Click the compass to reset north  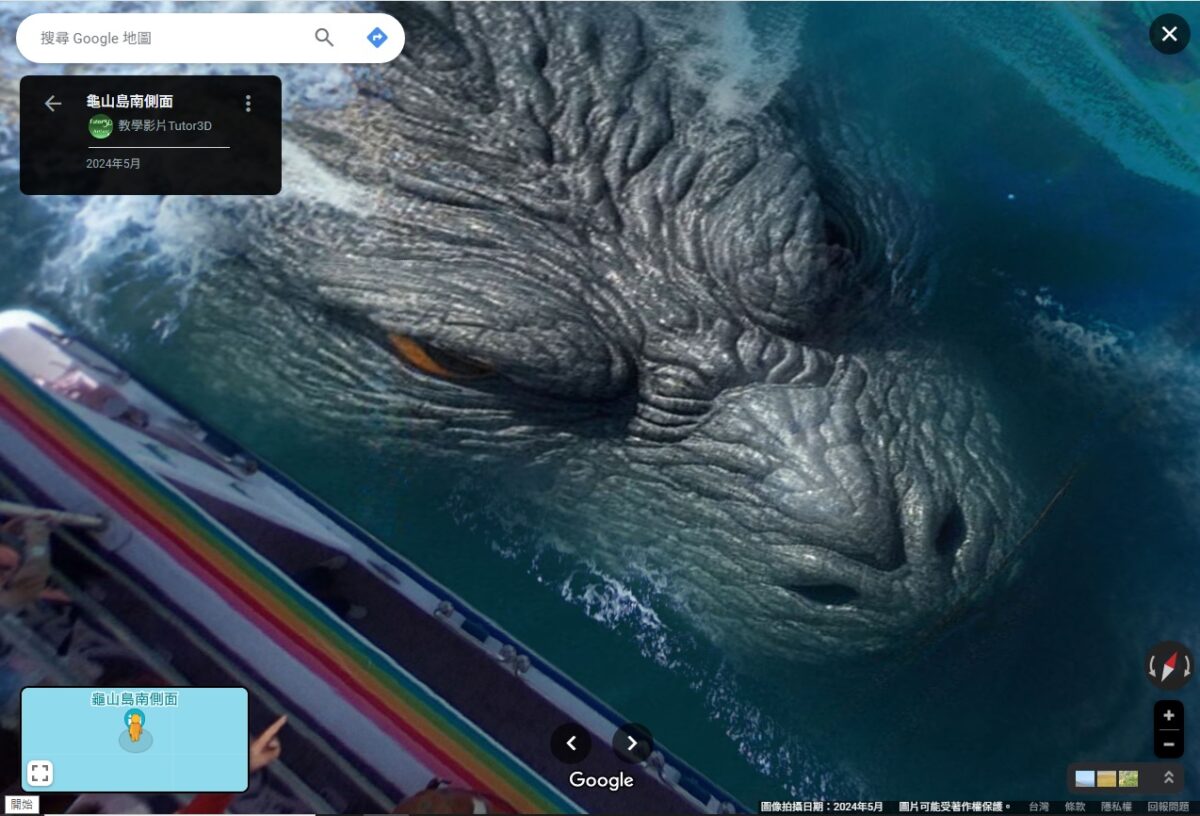tap(1169, 666)
